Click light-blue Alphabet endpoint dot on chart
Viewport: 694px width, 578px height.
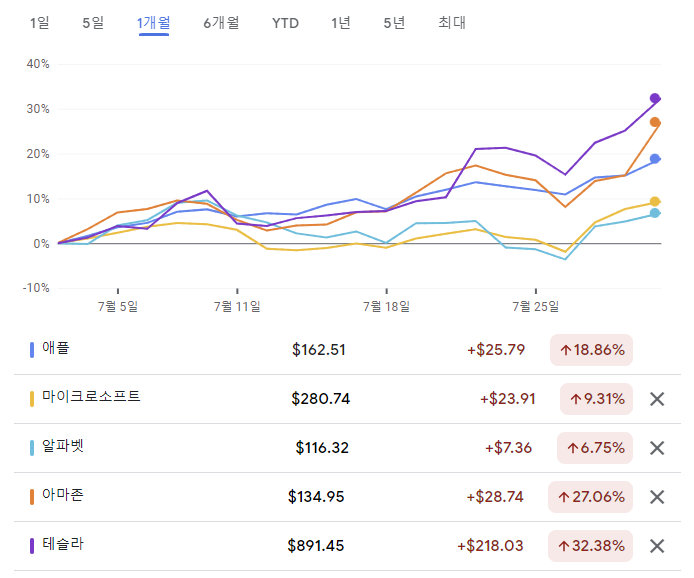655,213
